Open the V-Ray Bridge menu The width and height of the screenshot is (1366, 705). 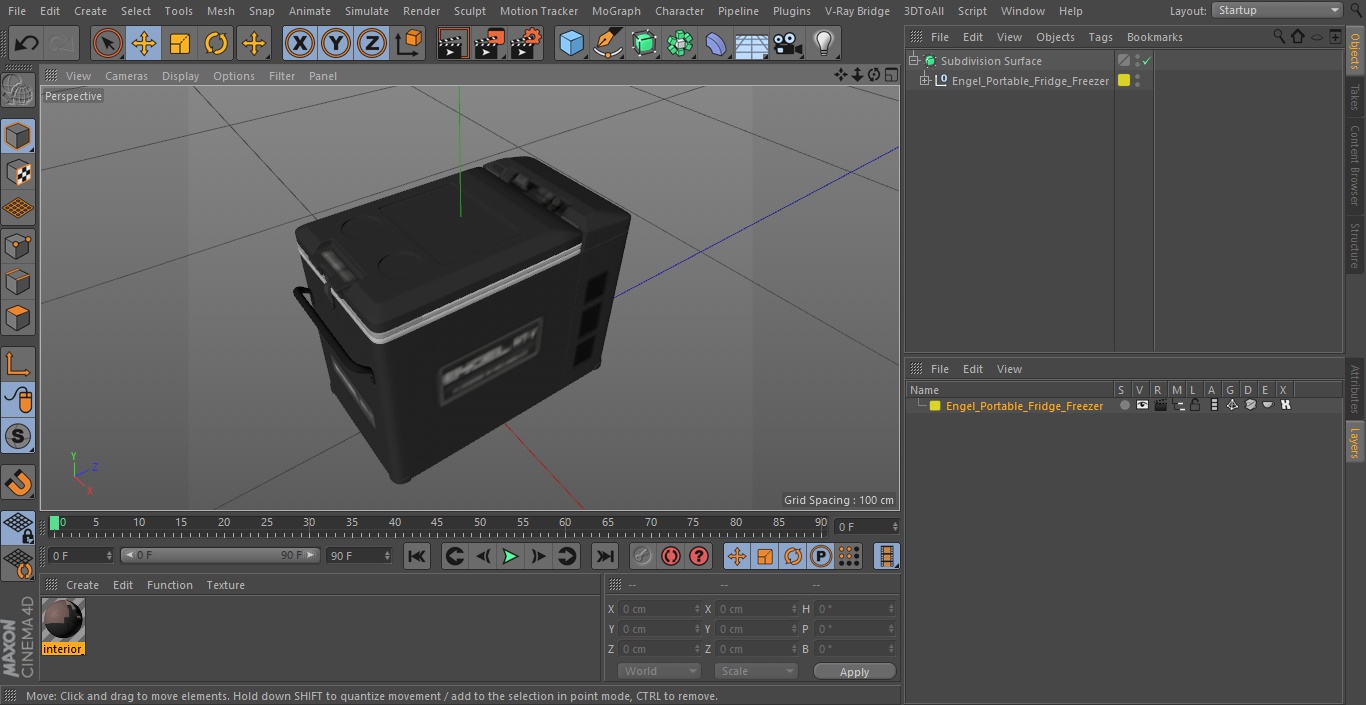[x=857, y=11]
